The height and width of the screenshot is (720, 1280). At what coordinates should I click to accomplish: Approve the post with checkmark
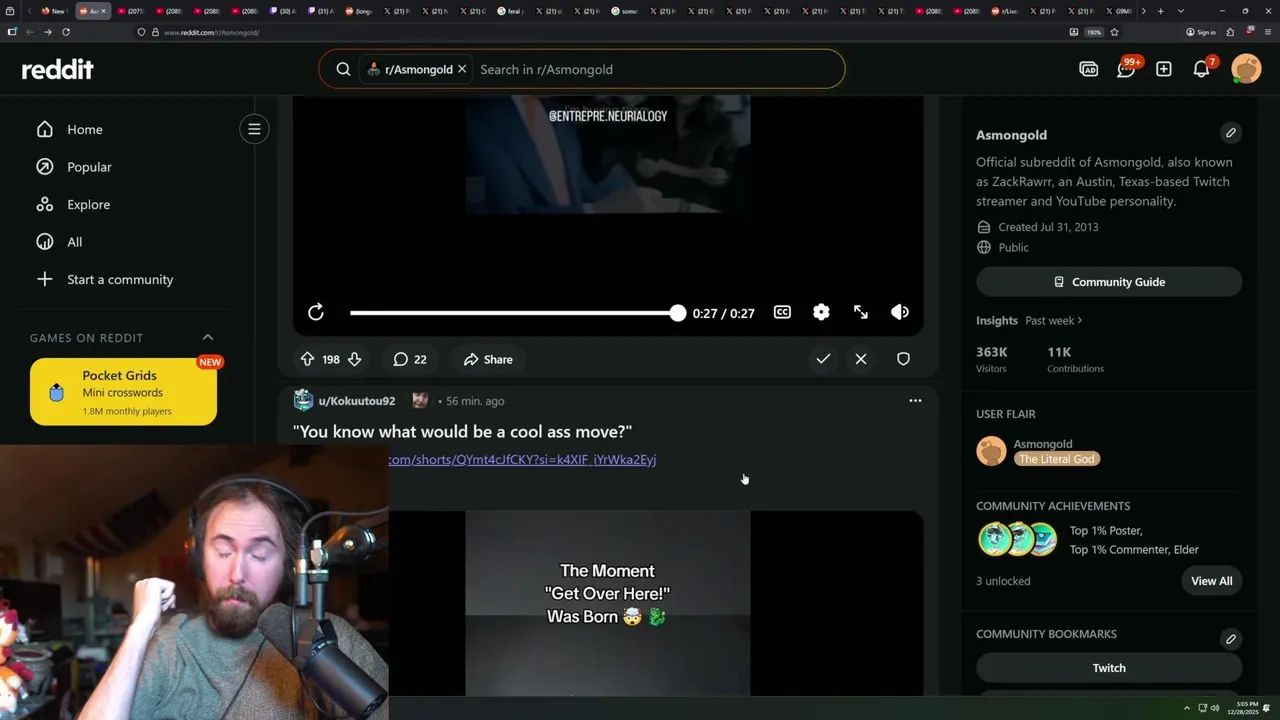click(x=823, y=359)
